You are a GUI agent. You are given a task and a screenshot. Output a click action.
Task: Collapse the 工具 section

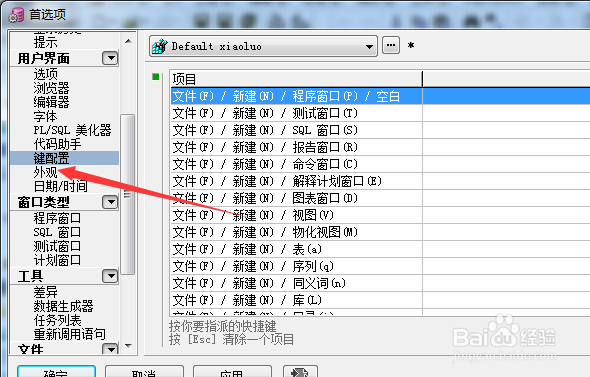click(110, 276)
